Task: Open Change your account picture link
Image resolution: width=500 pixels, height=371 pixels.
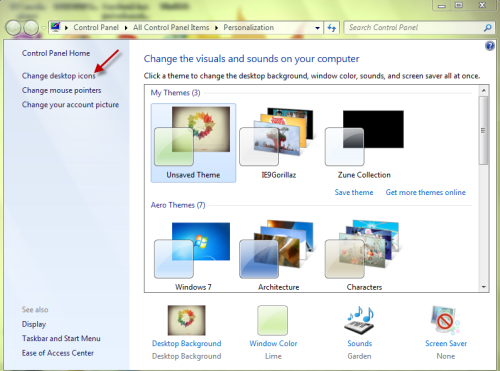Action: tap(70, 105)
